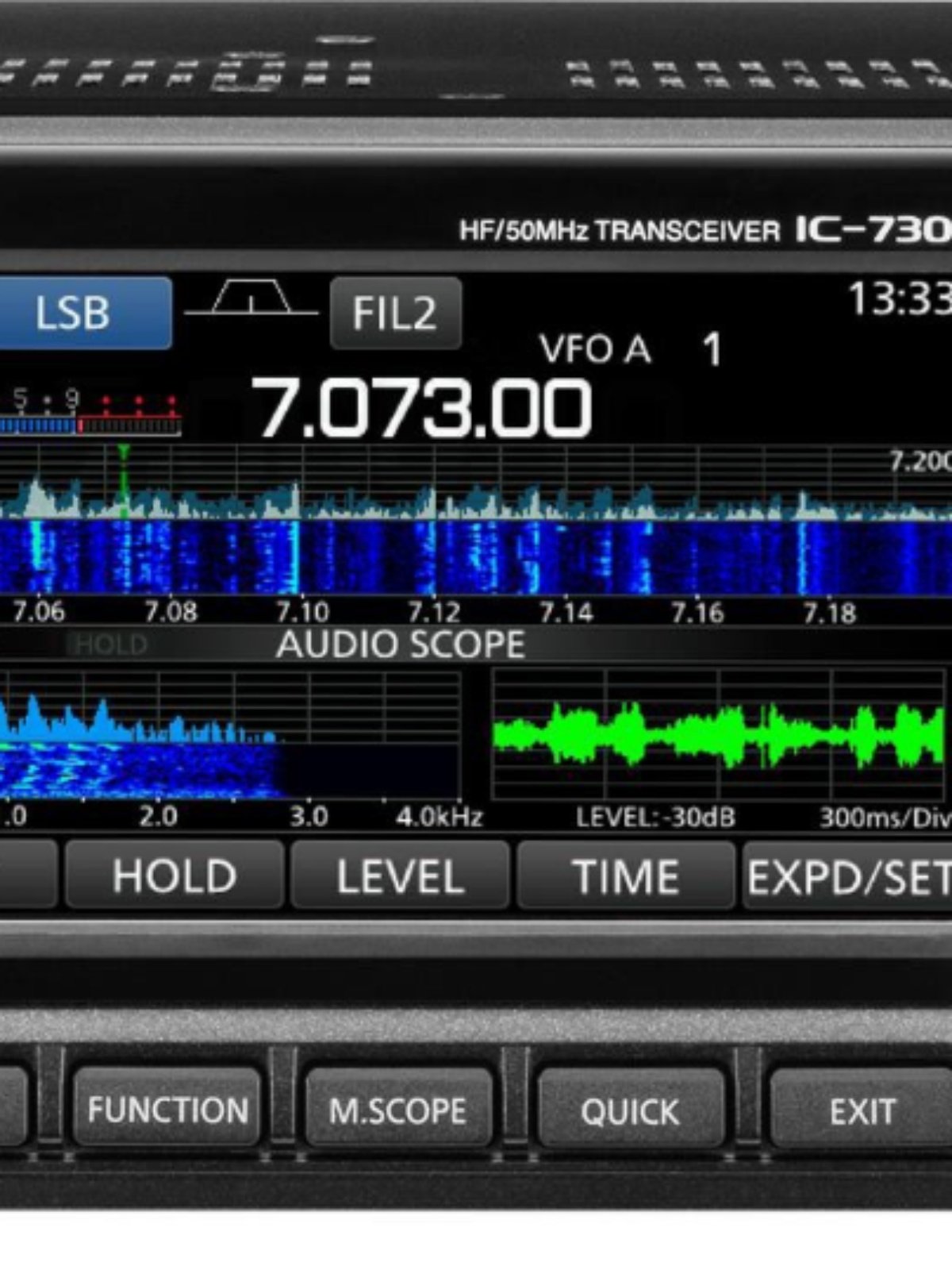
Task: Tap the VFO A label
Action: coord(595,349)
